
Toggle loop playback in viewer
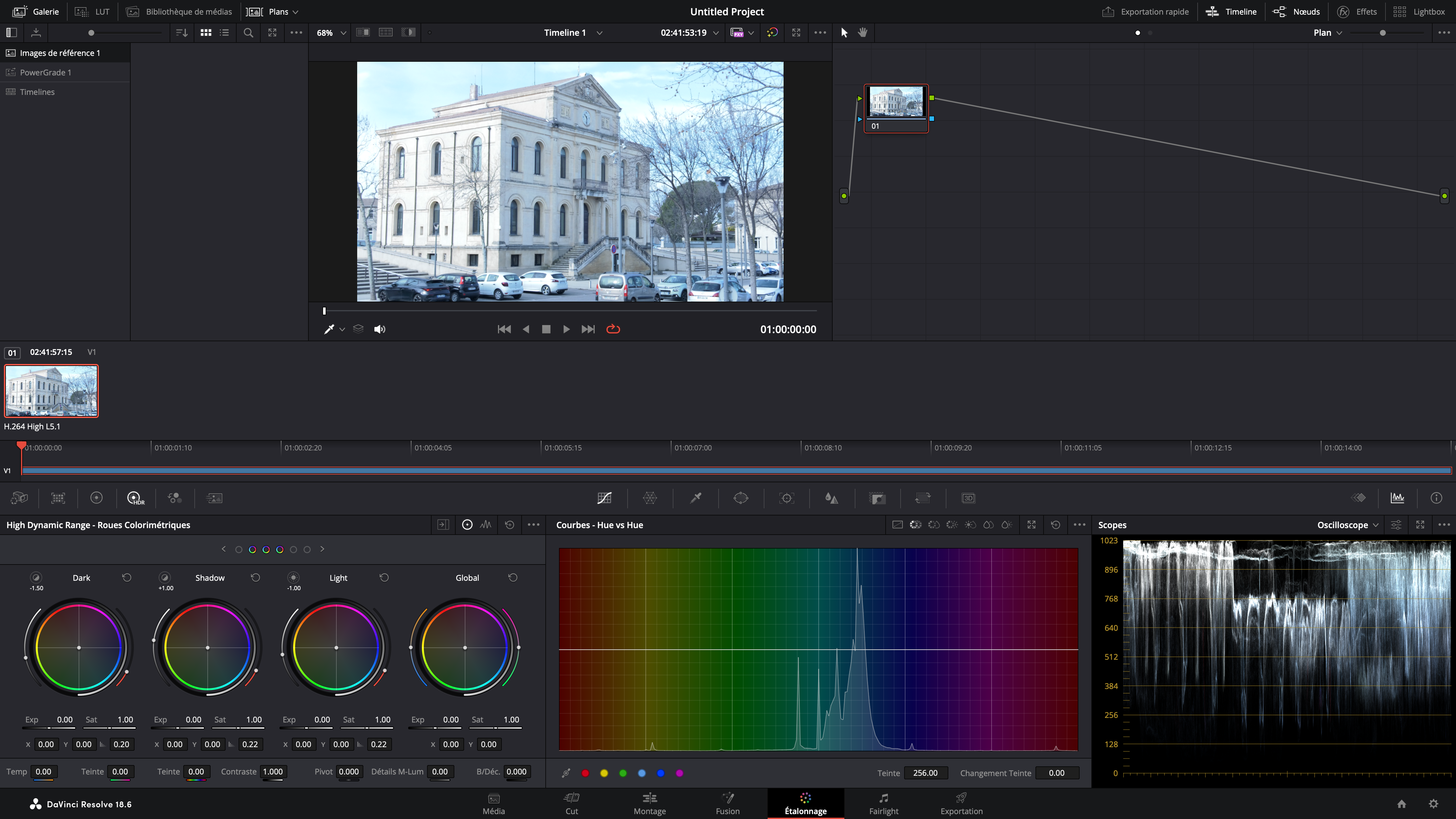click(613, 329)
